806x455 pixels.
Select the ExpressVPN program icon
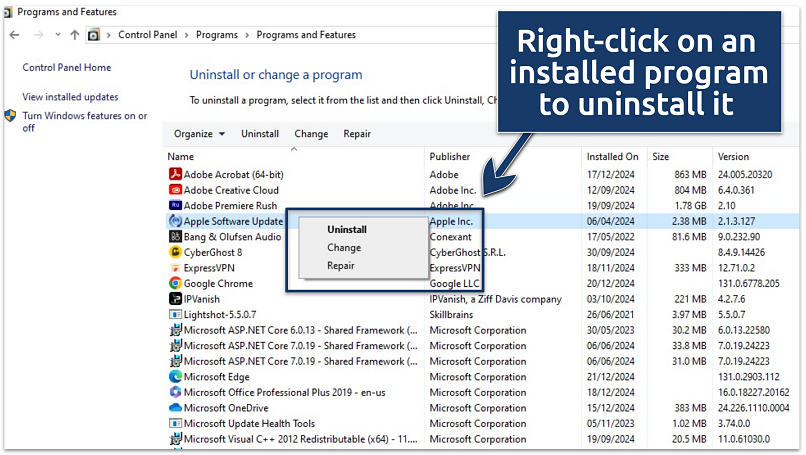point(176,268)
